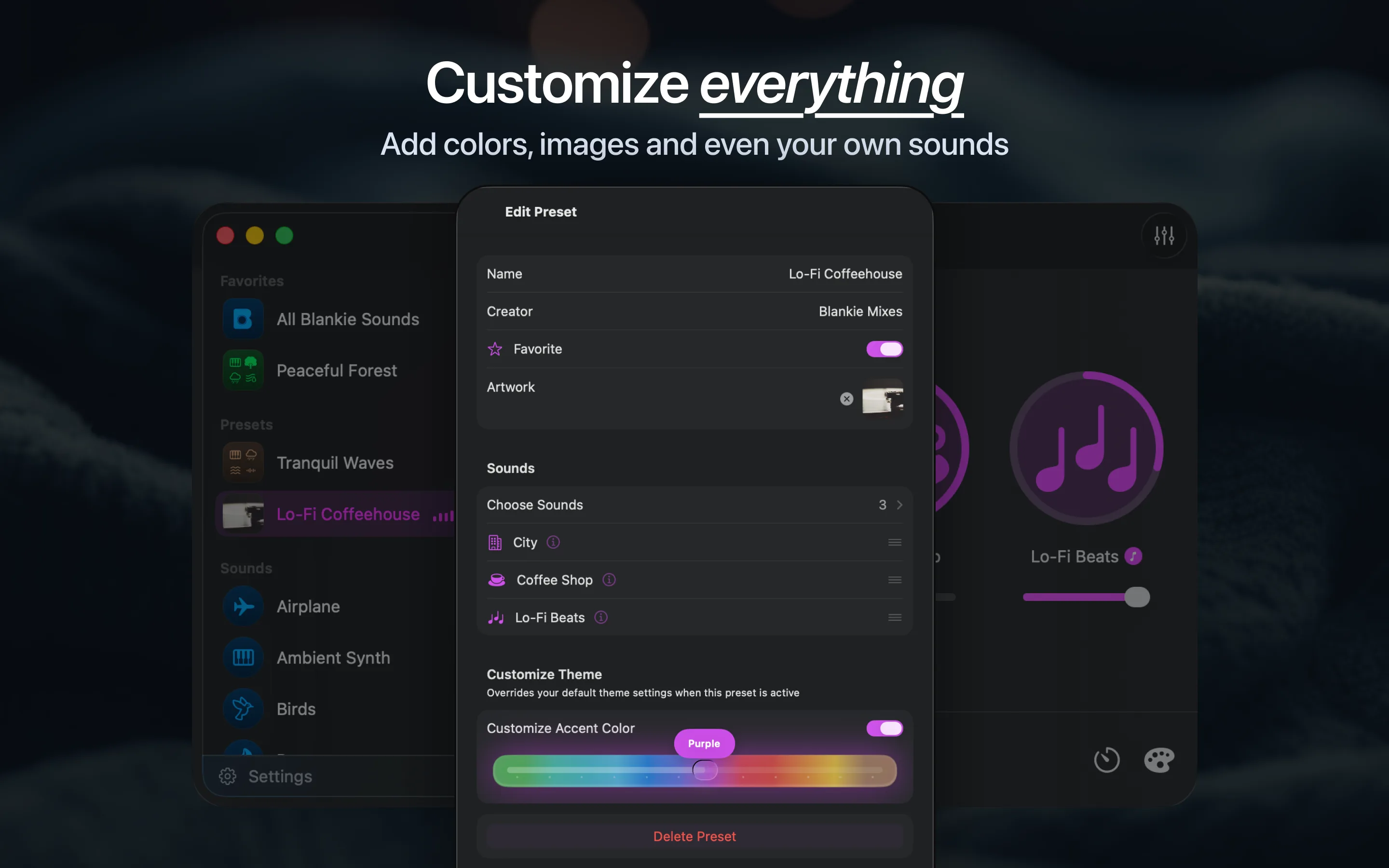Click the large Lo-Fi Beats circle icon
Viewport: 1389px width, 868px height.
(x=1087, y=448)
